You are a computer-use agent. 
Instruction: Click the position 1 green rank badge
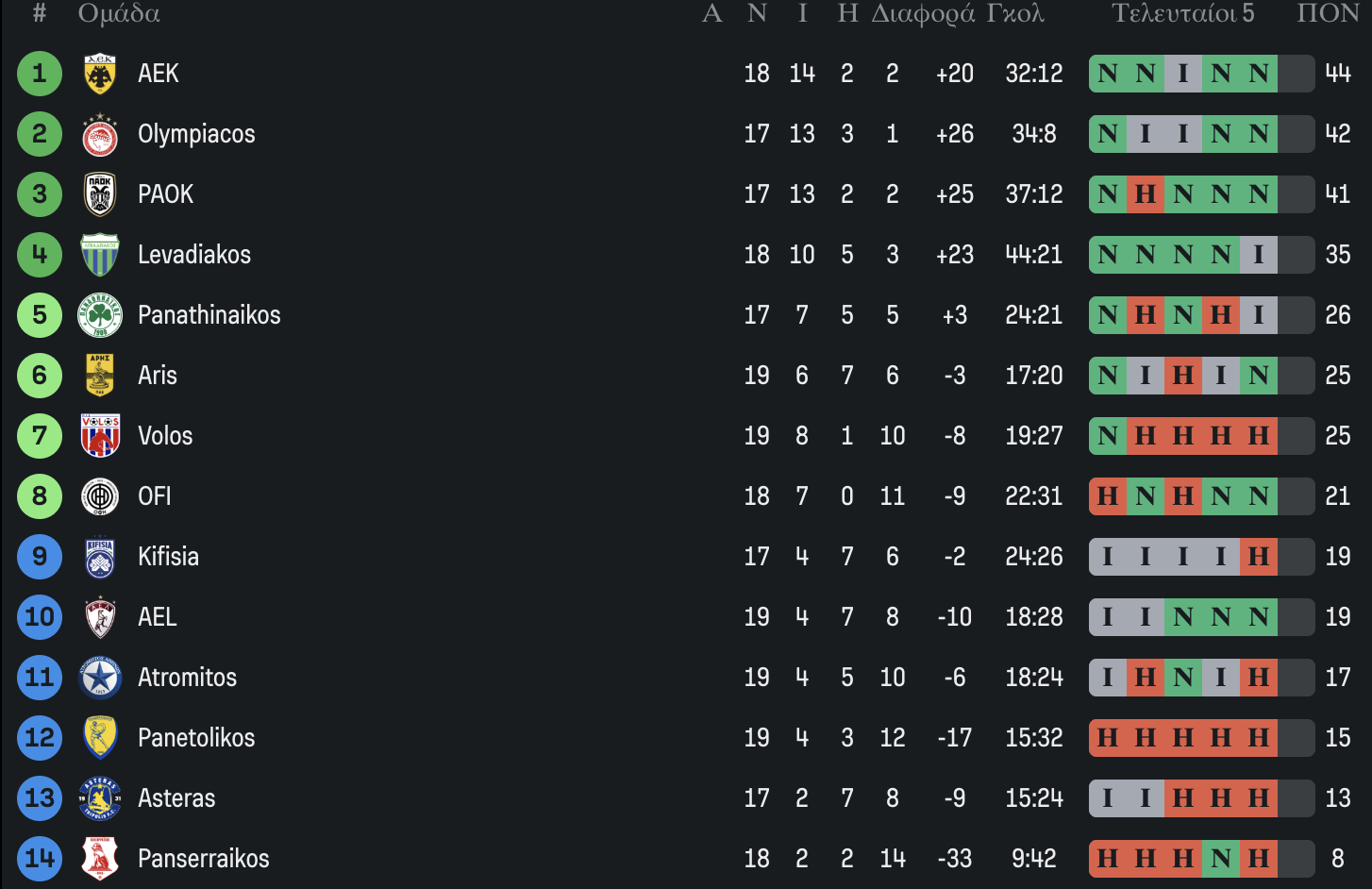click(x=40, y=74)
